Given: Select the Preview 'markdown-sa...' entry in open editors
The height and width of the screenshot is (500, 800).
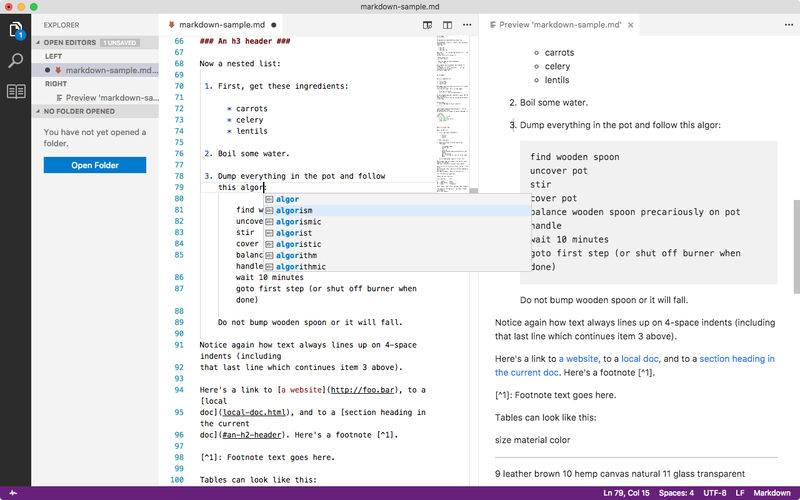Looking at the screenshot, I should coord(95,97).
